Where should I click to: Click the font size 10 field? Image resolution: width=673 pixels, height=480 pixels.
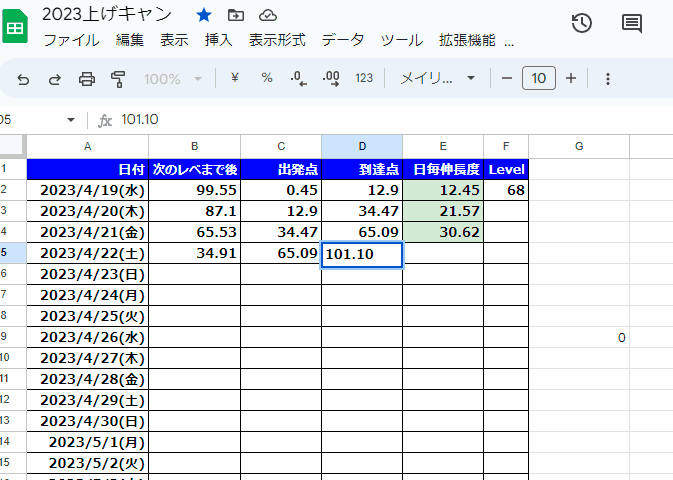539,78
